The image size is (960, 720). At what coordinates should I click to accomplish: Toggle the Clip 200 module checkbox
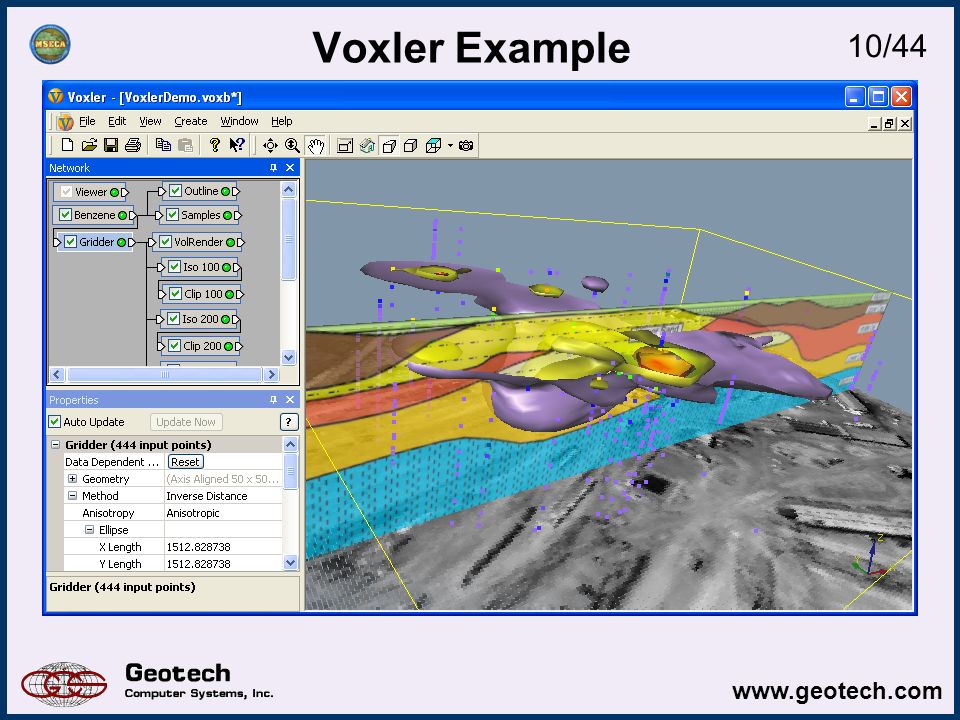pyautogui.click(x=174, y=346)
